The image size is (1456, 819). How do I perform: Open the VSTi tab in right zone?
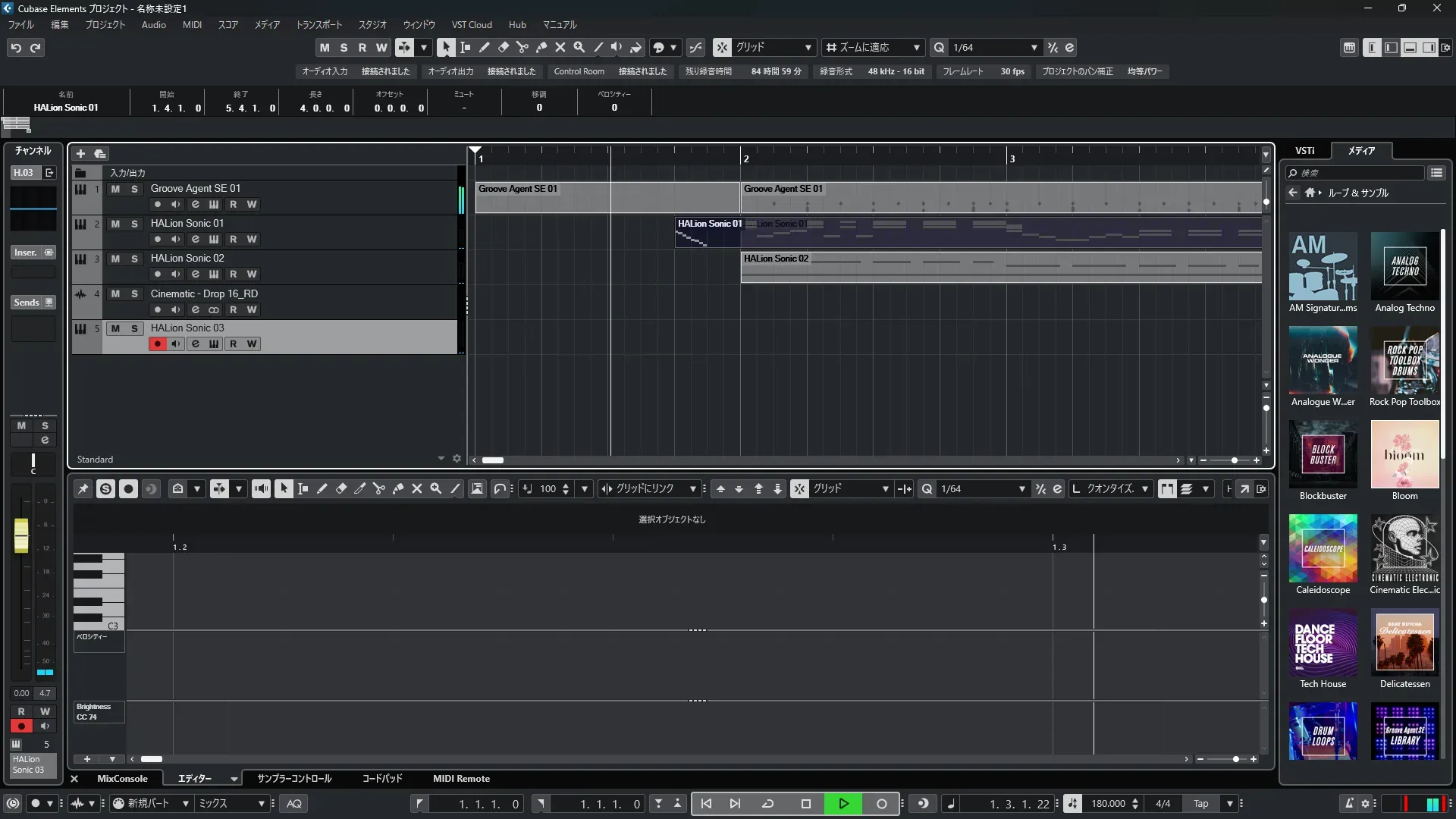pyautogui.click(x=1304, y=150)
